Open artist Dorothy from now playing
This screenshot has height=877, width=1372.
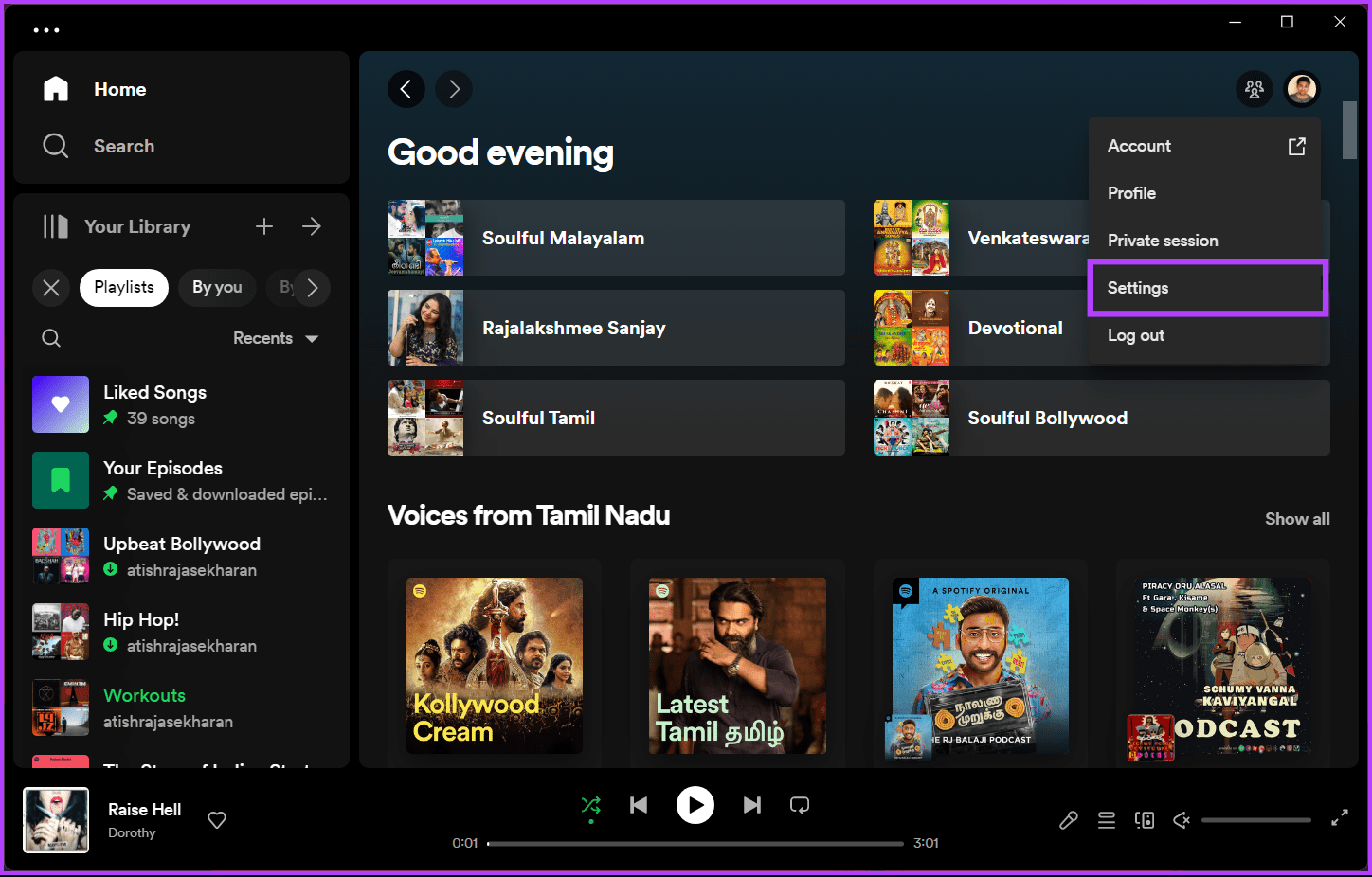[x=132, y=833]
